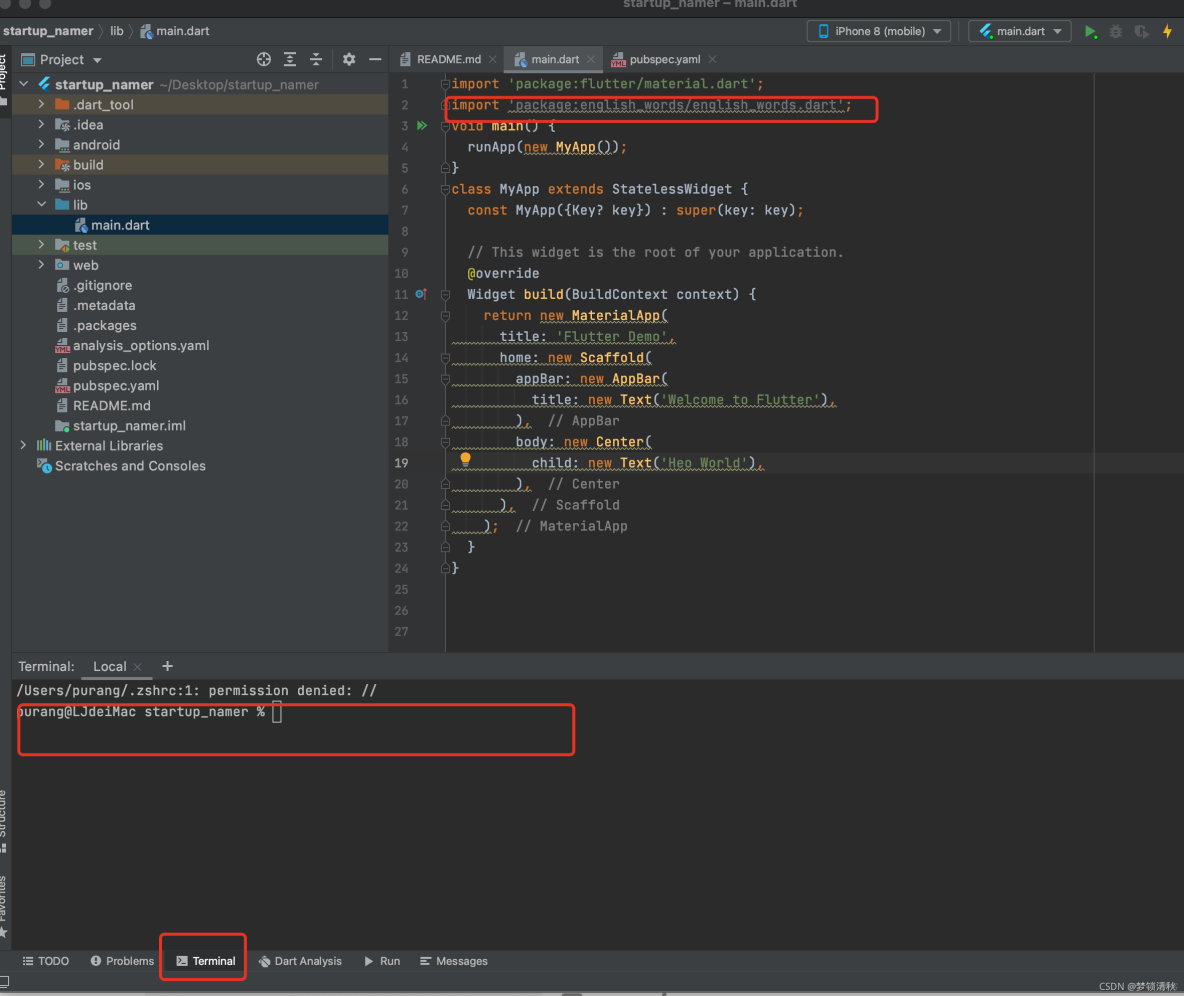Click the run gutter arrow beside main
Image resolution: width=1184 pixels, height=996 pixels.
pos(421,126)
